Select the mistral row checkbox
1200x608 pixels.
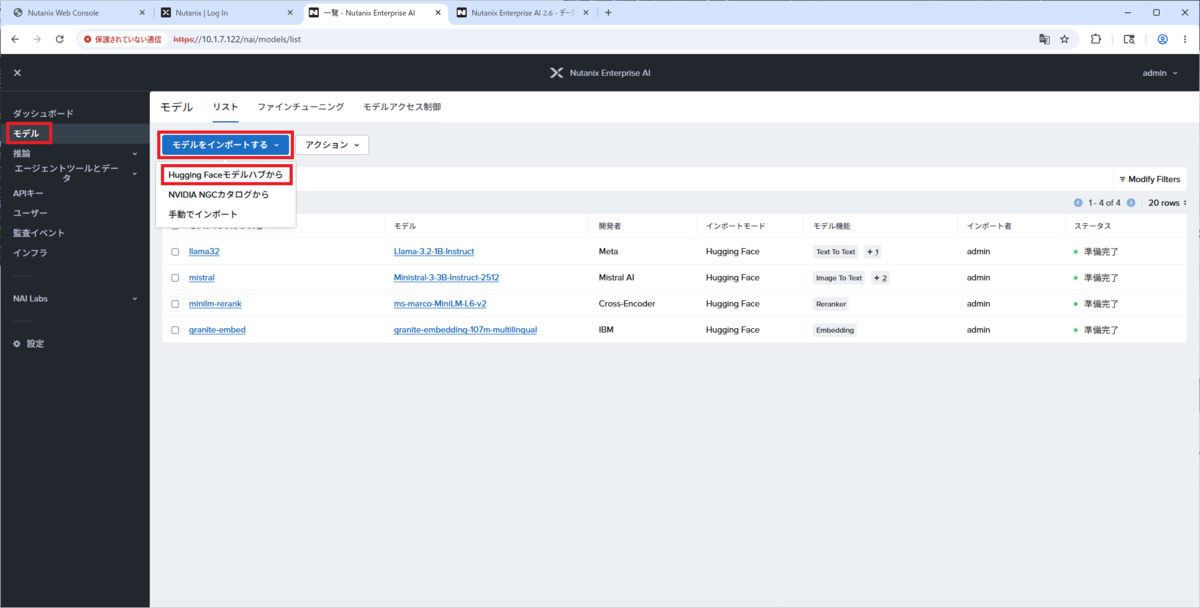175,278
